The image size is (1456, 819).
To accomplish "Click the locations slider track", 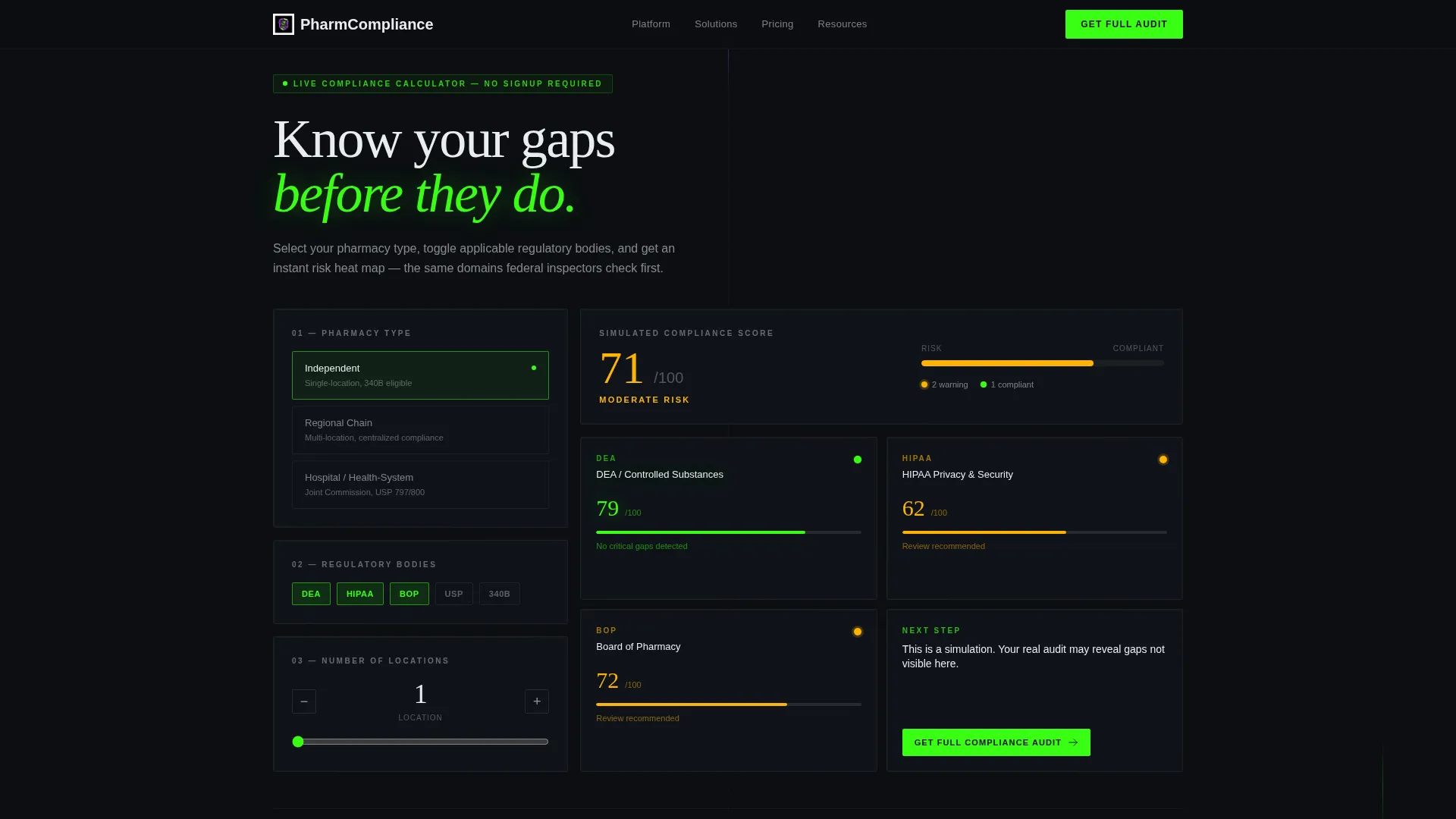I will tap(420, 742).
